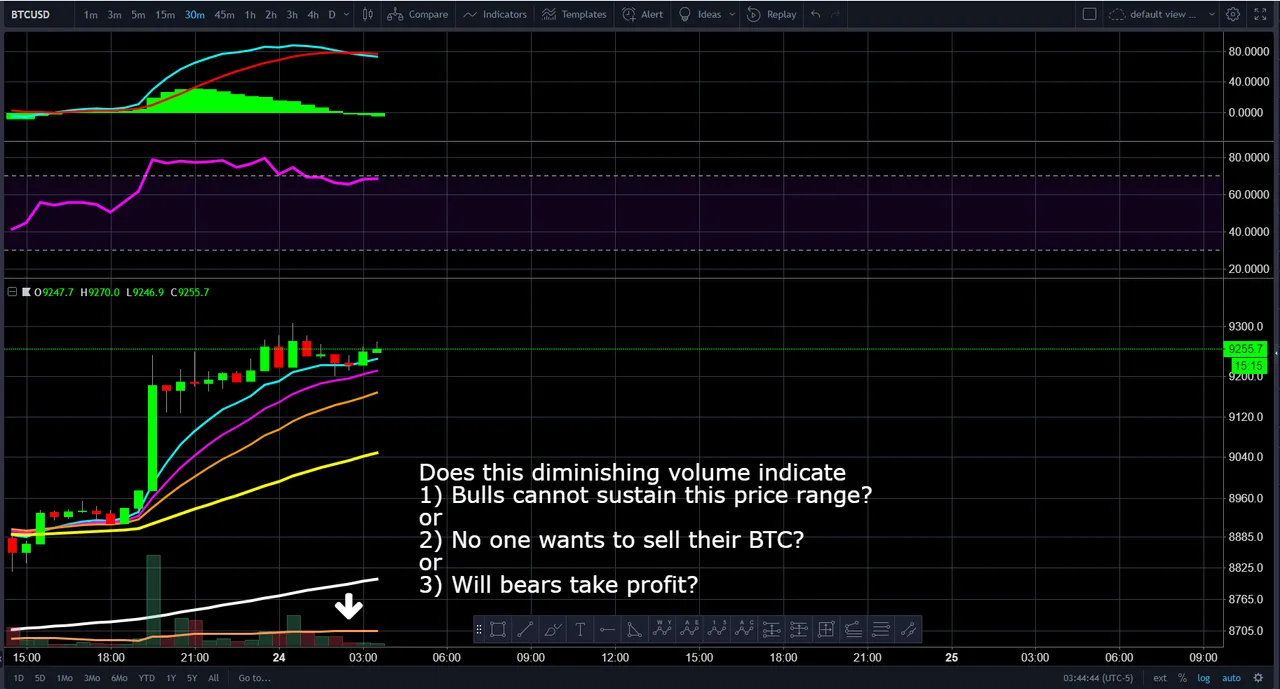The width and height of the screenshot is (1280, 689).
Task: Click the undo arrow
Action: click(x=816, y=14)
